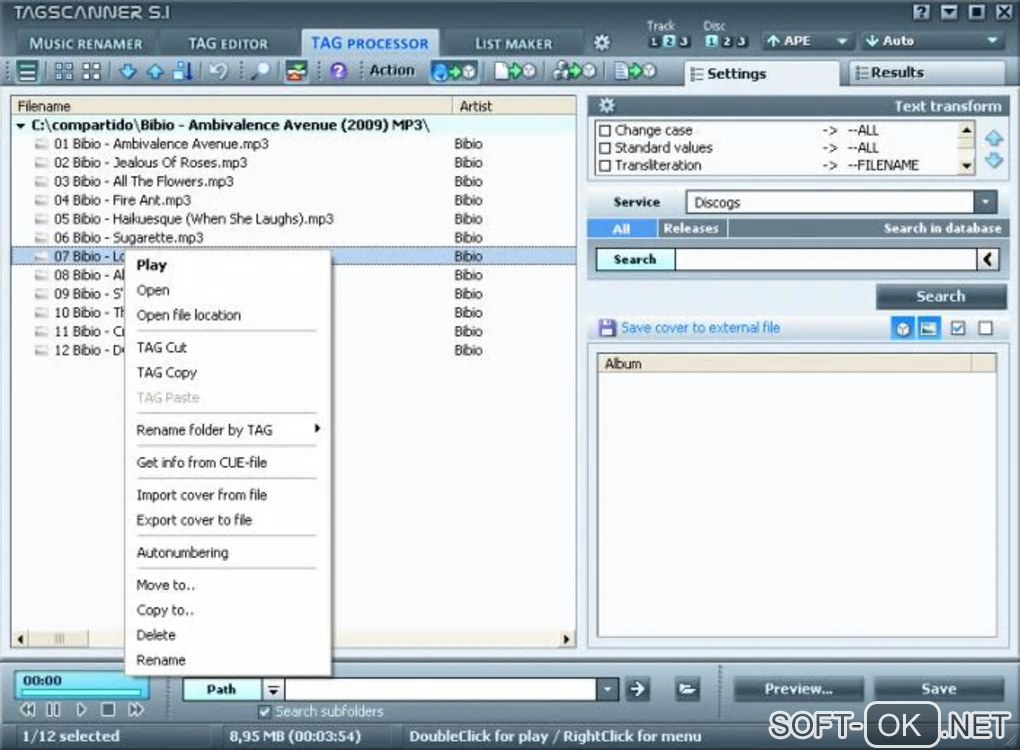
Task: Toggle the cover picture view icon
Action: [929, 328]
